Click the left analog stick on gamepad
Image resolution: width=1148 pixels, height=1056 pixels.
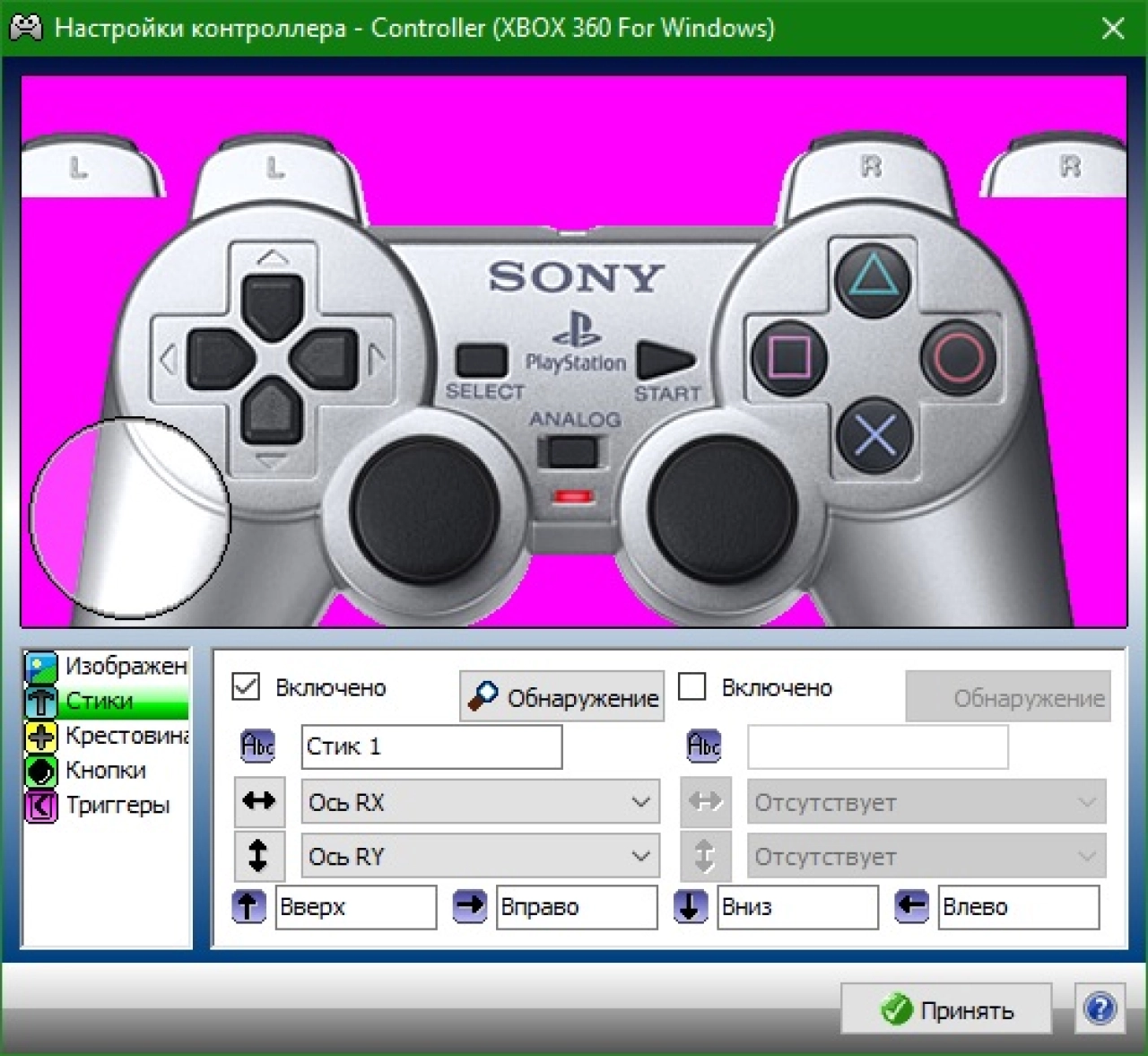coord(423,510)
